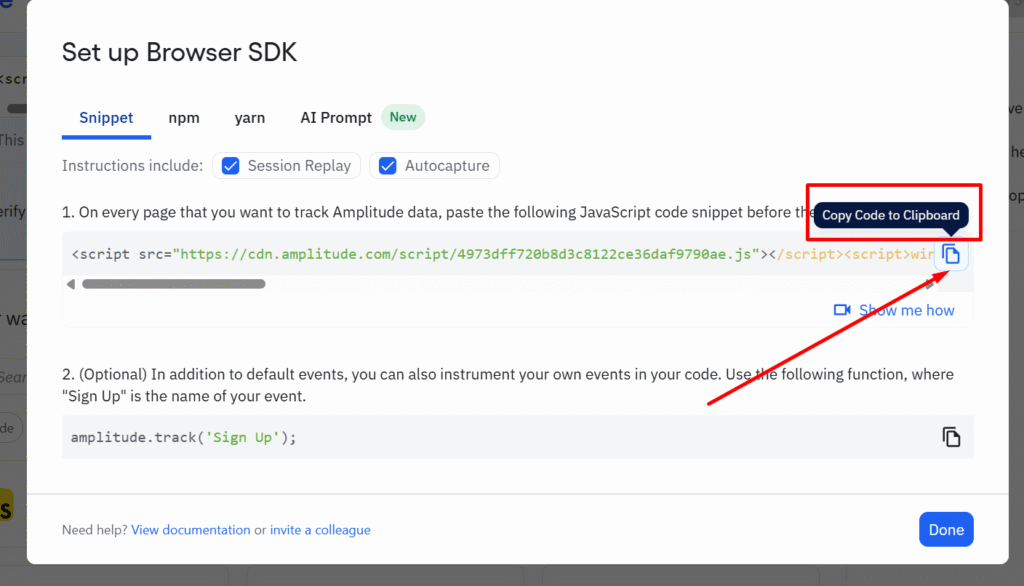This screenshot has height=586, width=1024.
Task: Uncheck the Session Replay checkbox
Action: click(231, 166)
